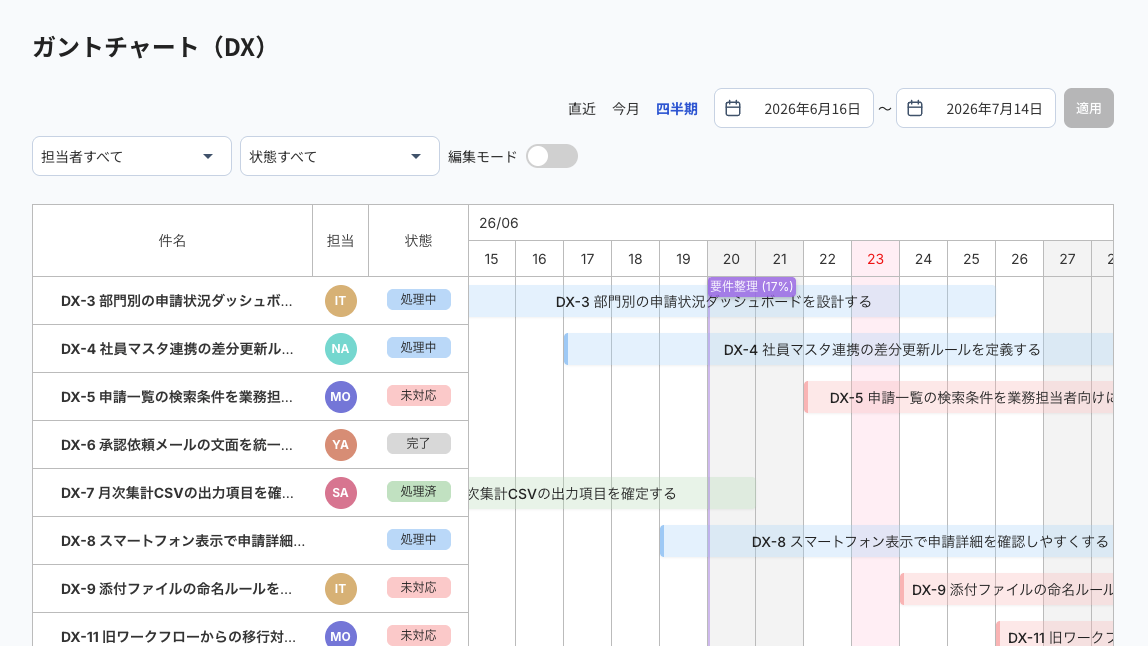The image size is (1148, 646).
Task: Click SA avatar in DX-7 row
Action: [340, 493]
